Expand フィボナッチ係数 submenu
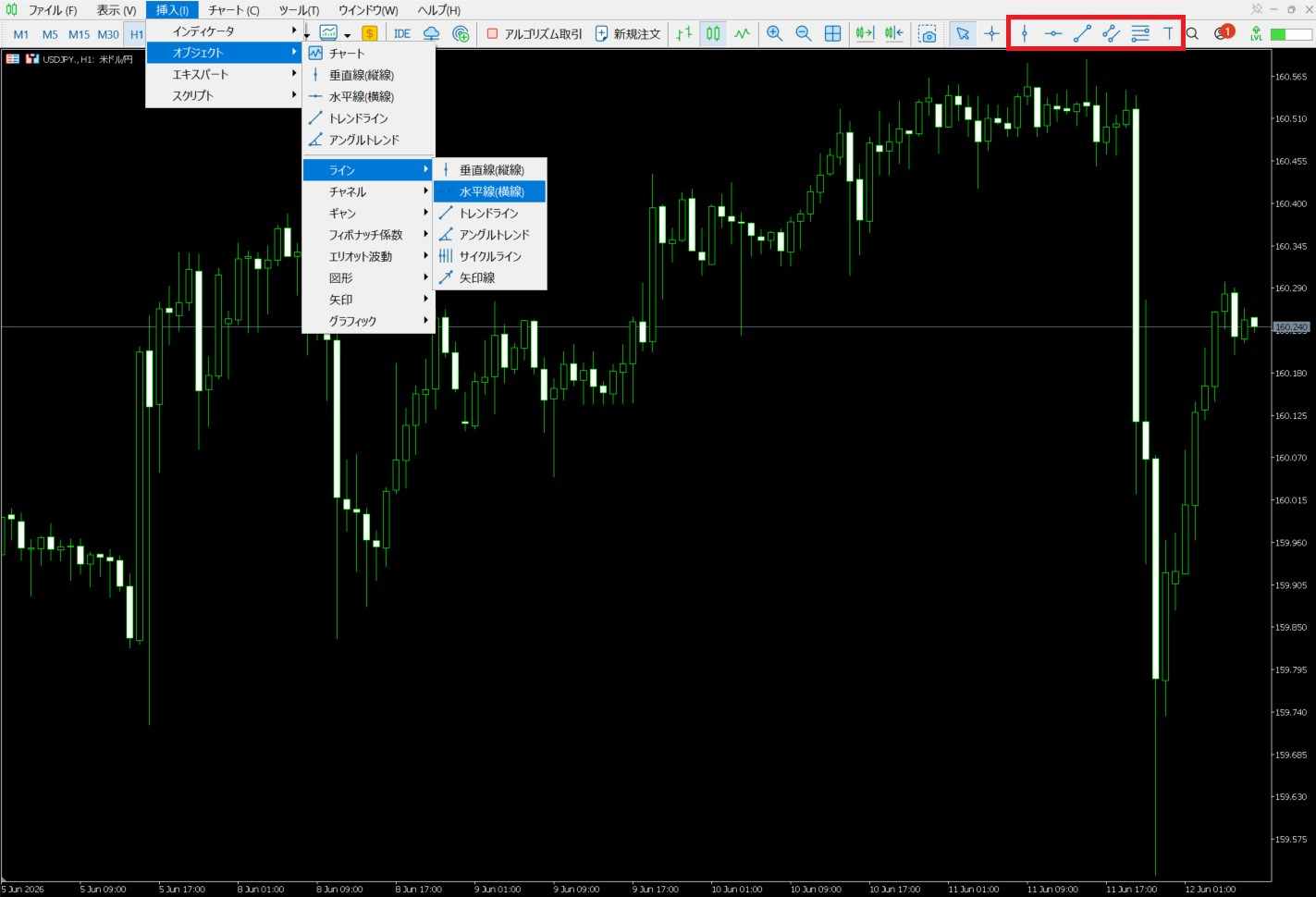The height and width of the screenshot is (897, 1316). pyautogui.click(x=368, y=235)
